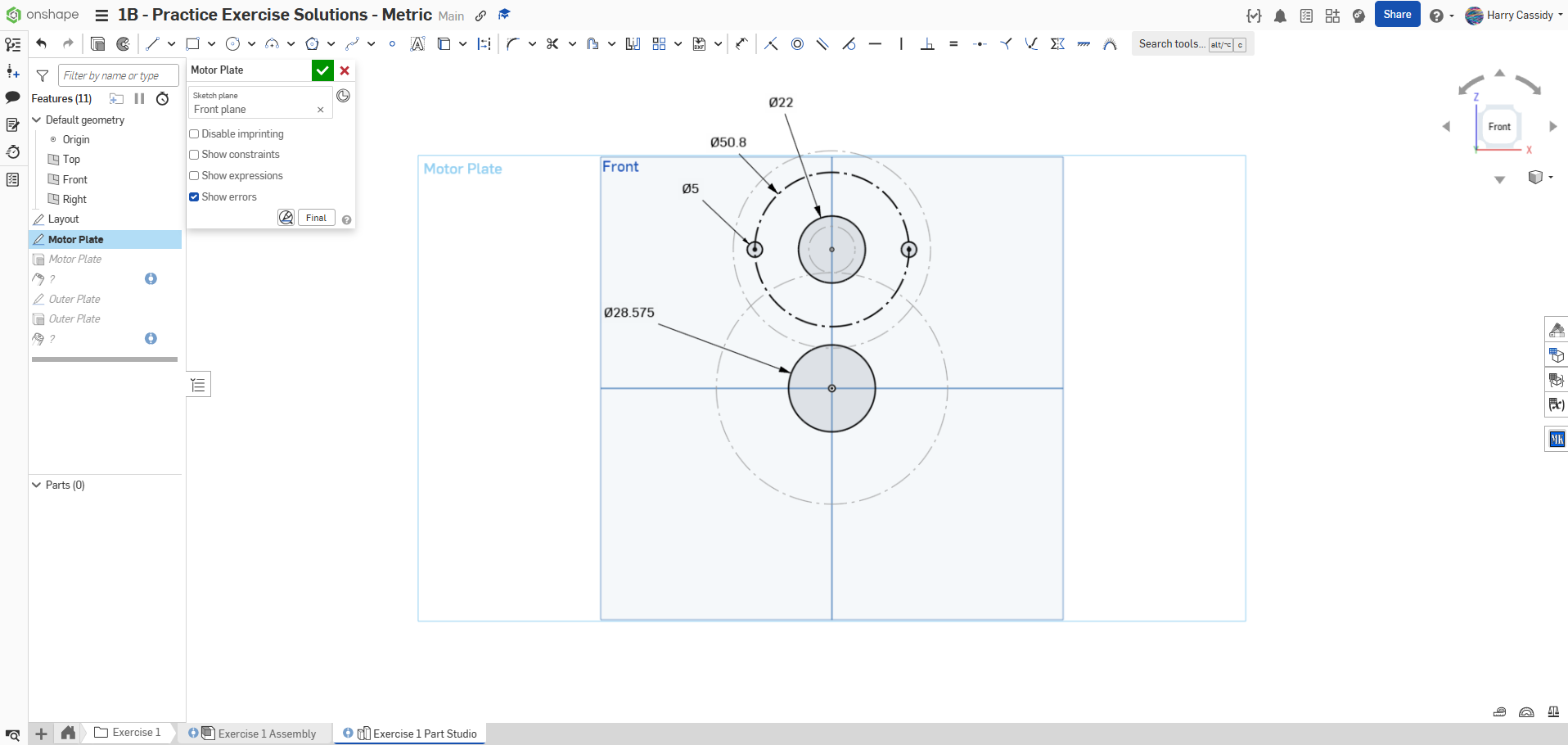Viewport: 1568px width, 745px height.
Task: Apply the Perpendicular constraint
Action: click(927, 44)
